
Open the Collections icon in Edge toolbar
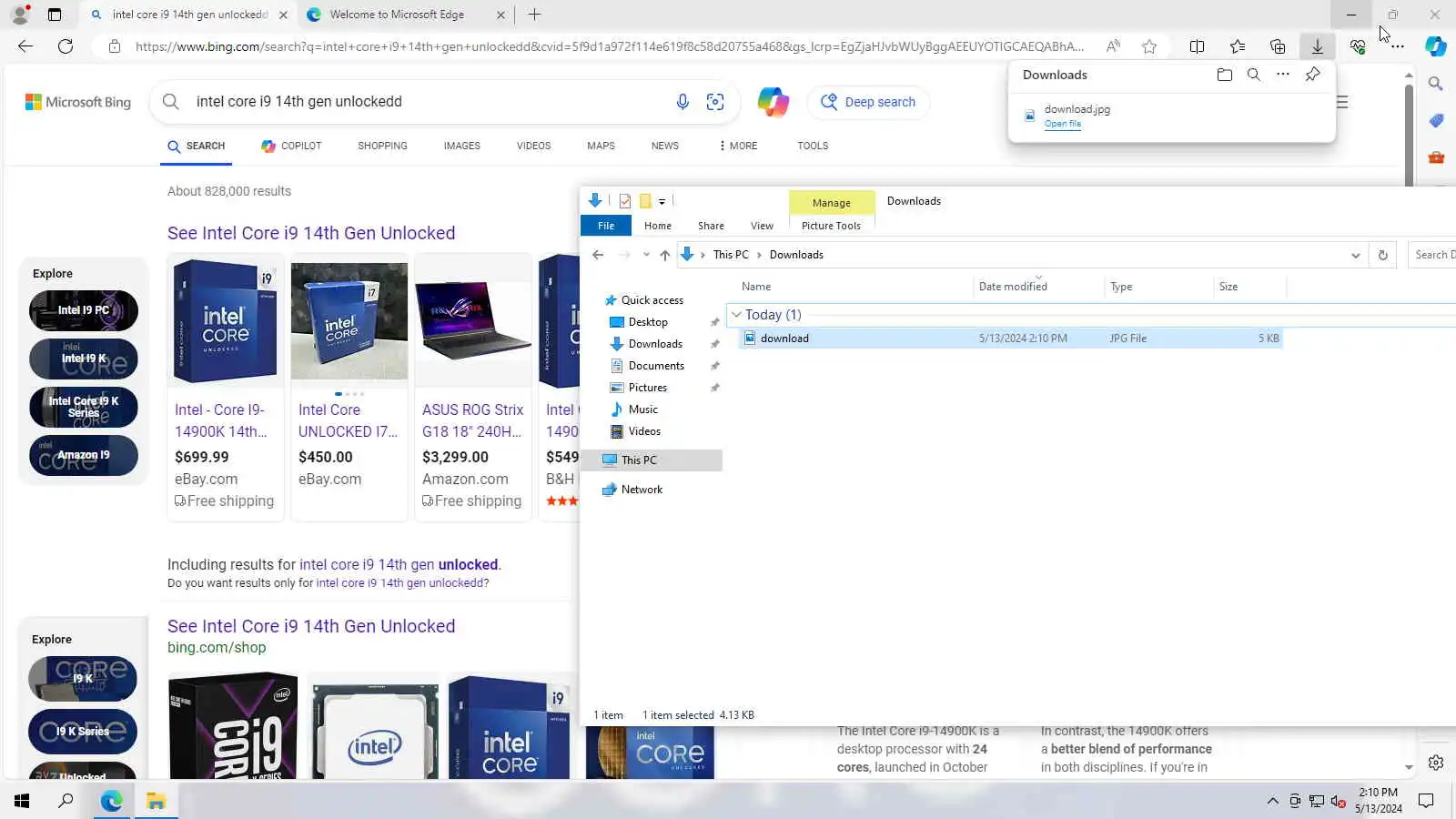[x=1278, y=46]
